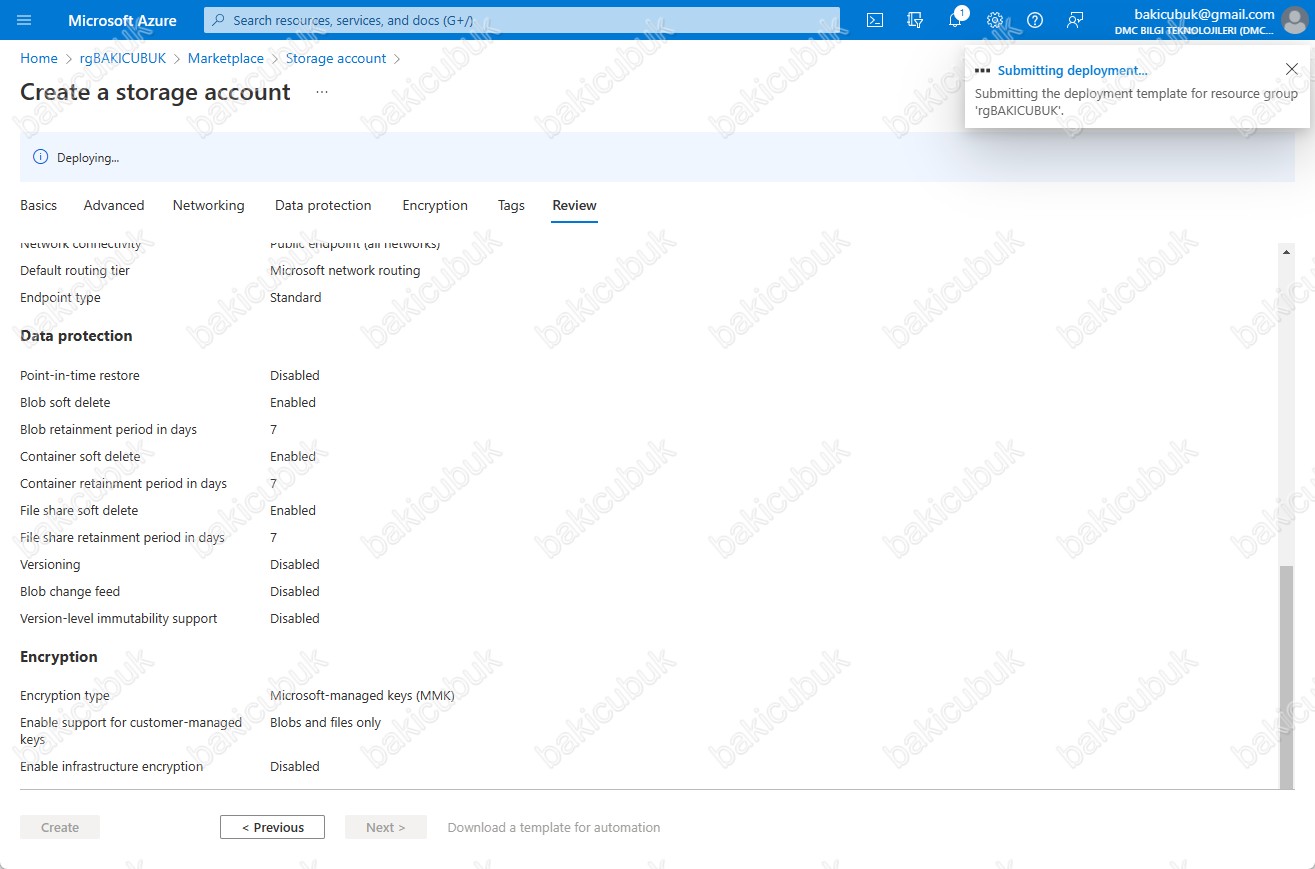Click the Default routing tier label
The height and width of the screenshot is (869, 1315).
(x=75, y=271)
